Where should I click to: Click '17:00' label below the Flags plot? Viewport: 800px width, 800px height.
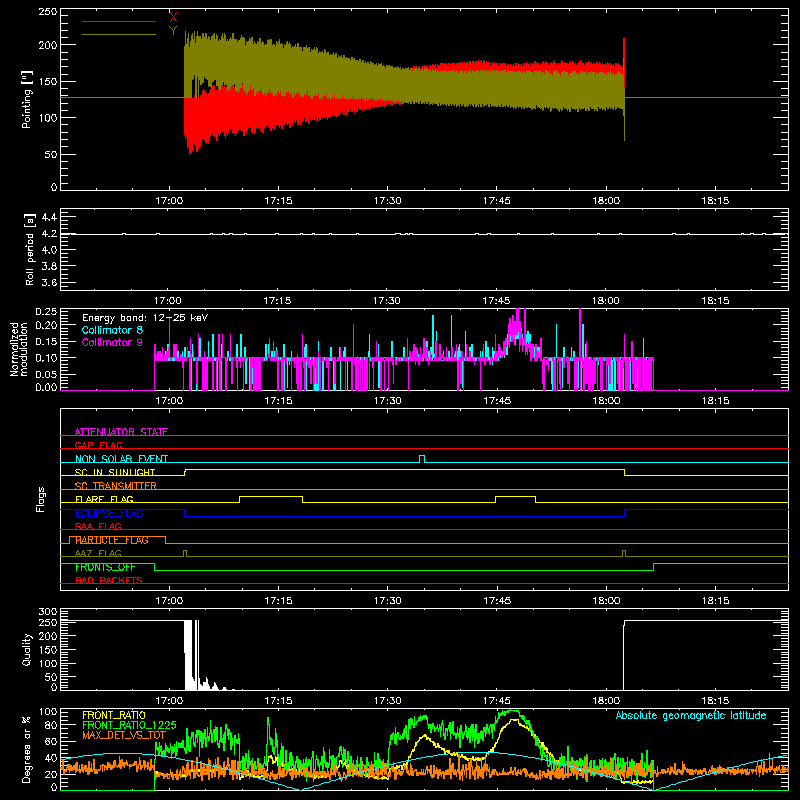point(169,601)
